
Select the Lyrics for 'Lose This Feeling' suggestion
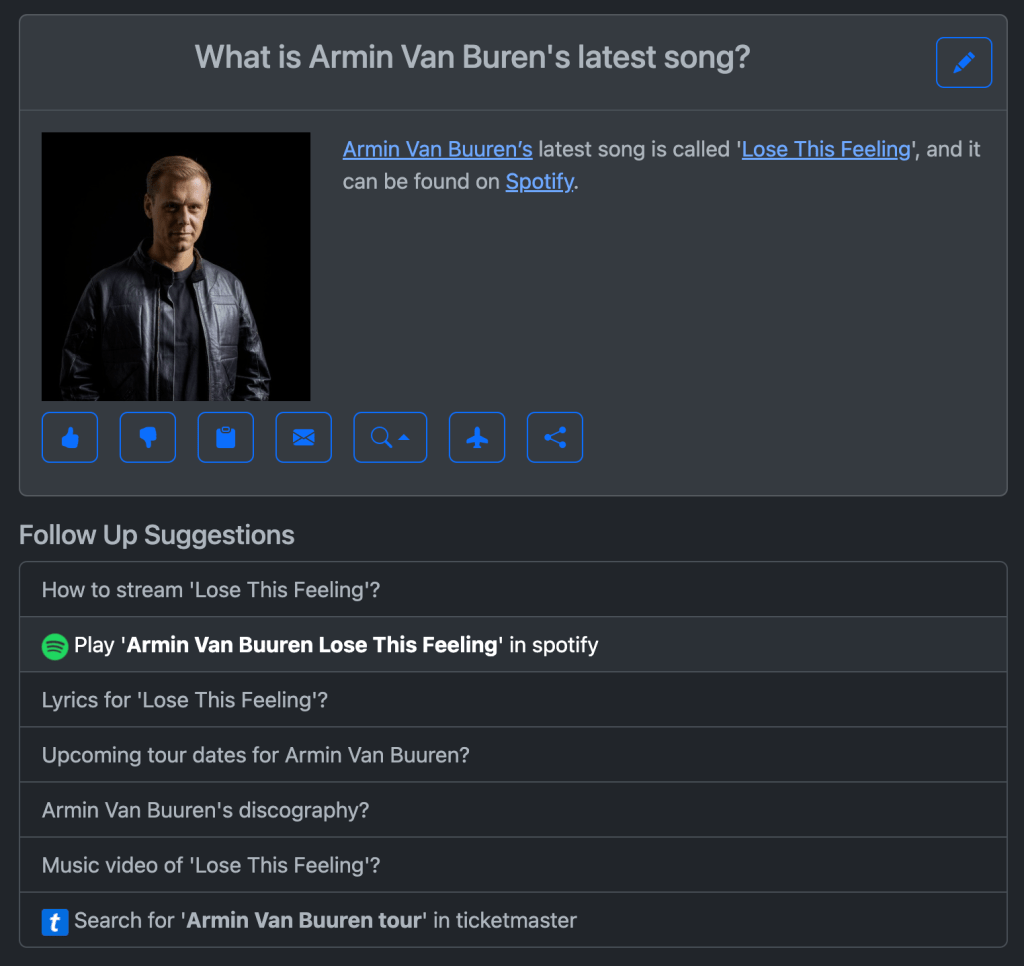click(x=185, y=700)
